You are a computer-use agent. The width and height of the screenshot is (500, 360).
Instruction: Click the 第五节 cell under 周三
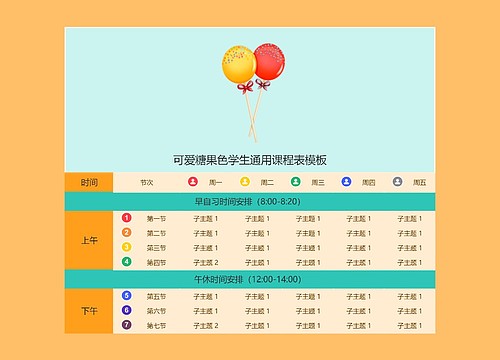coord(308,296)
